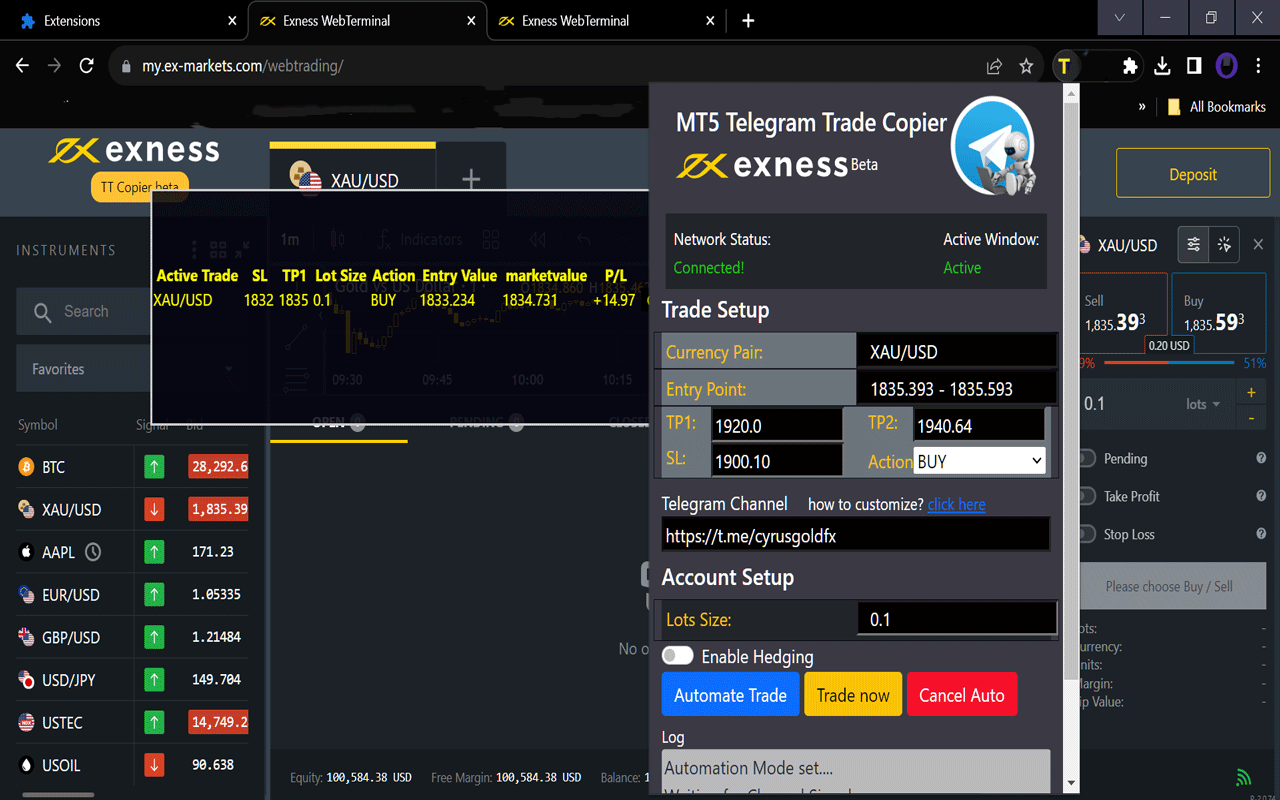The width and height of the screenshot is (1280, 800).
Task: Open browser downloads icon
Action: (1162, 66)
